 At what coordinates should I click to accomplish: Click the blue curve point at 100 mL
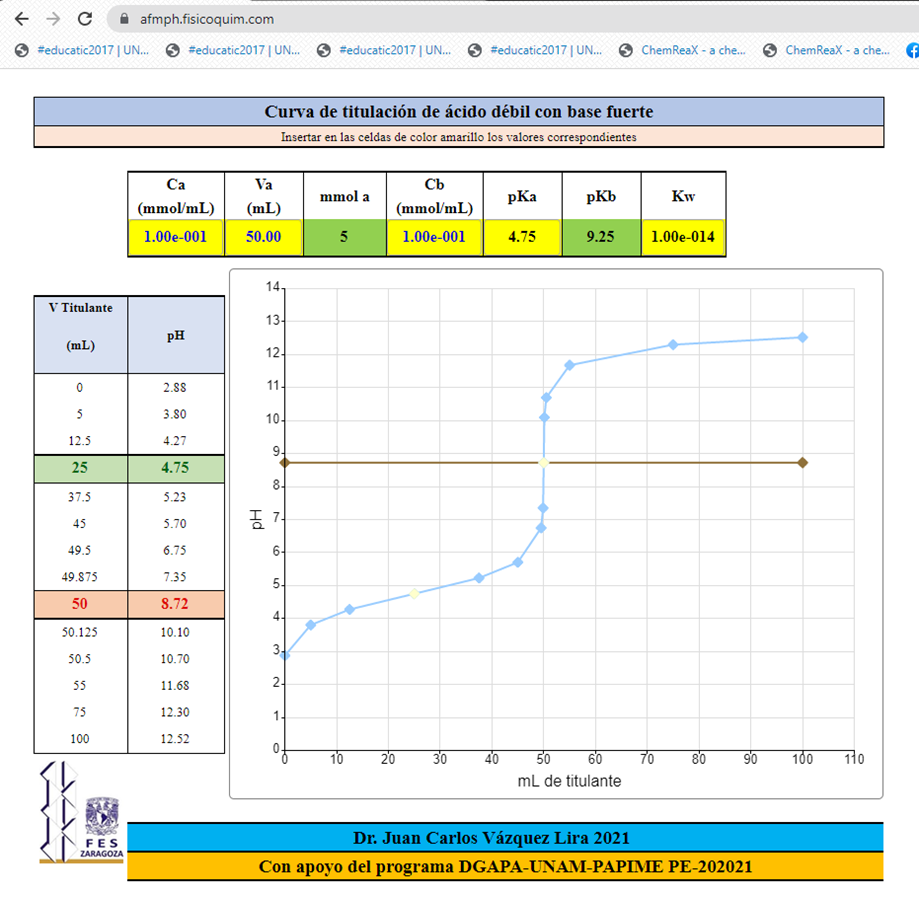(x=802, y=337)
